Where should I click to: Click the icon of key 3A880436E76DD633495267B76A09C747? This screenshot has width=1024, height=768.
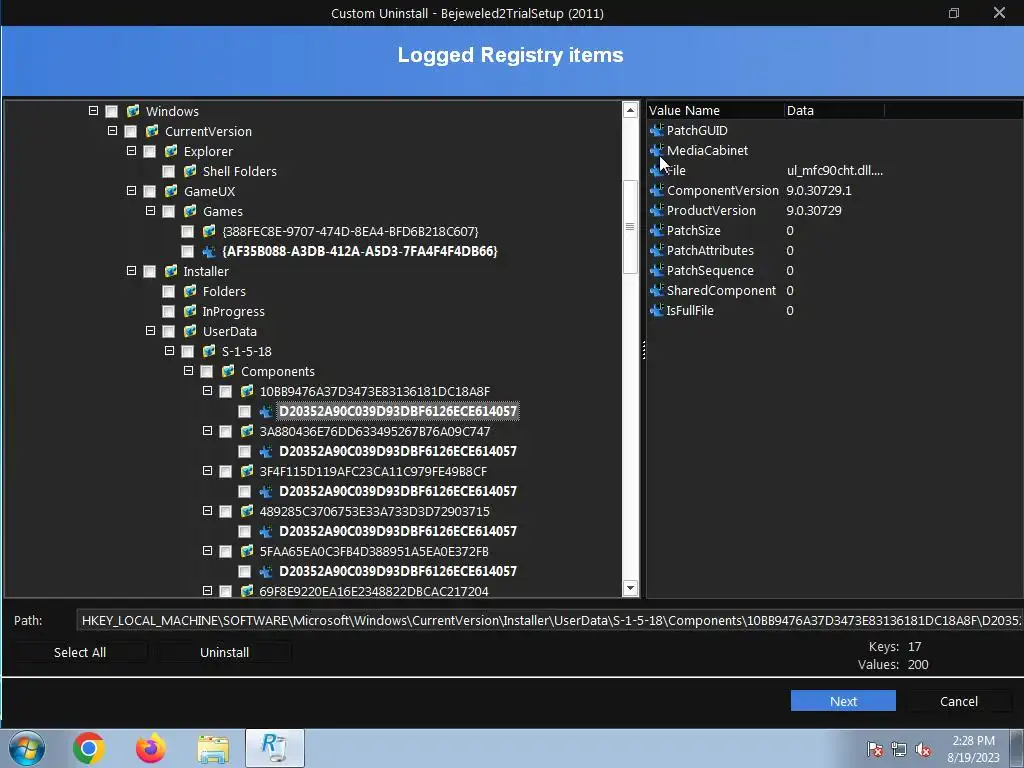247,431
